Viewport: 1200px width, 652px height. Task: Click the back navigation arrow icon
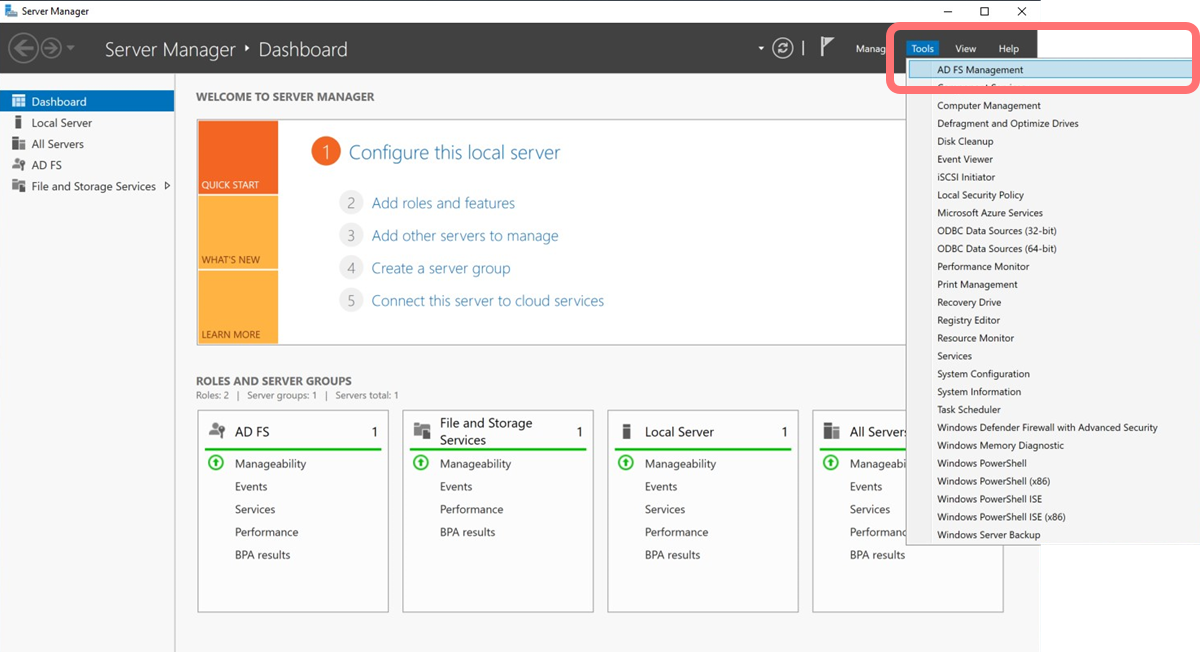pos(23,48)
